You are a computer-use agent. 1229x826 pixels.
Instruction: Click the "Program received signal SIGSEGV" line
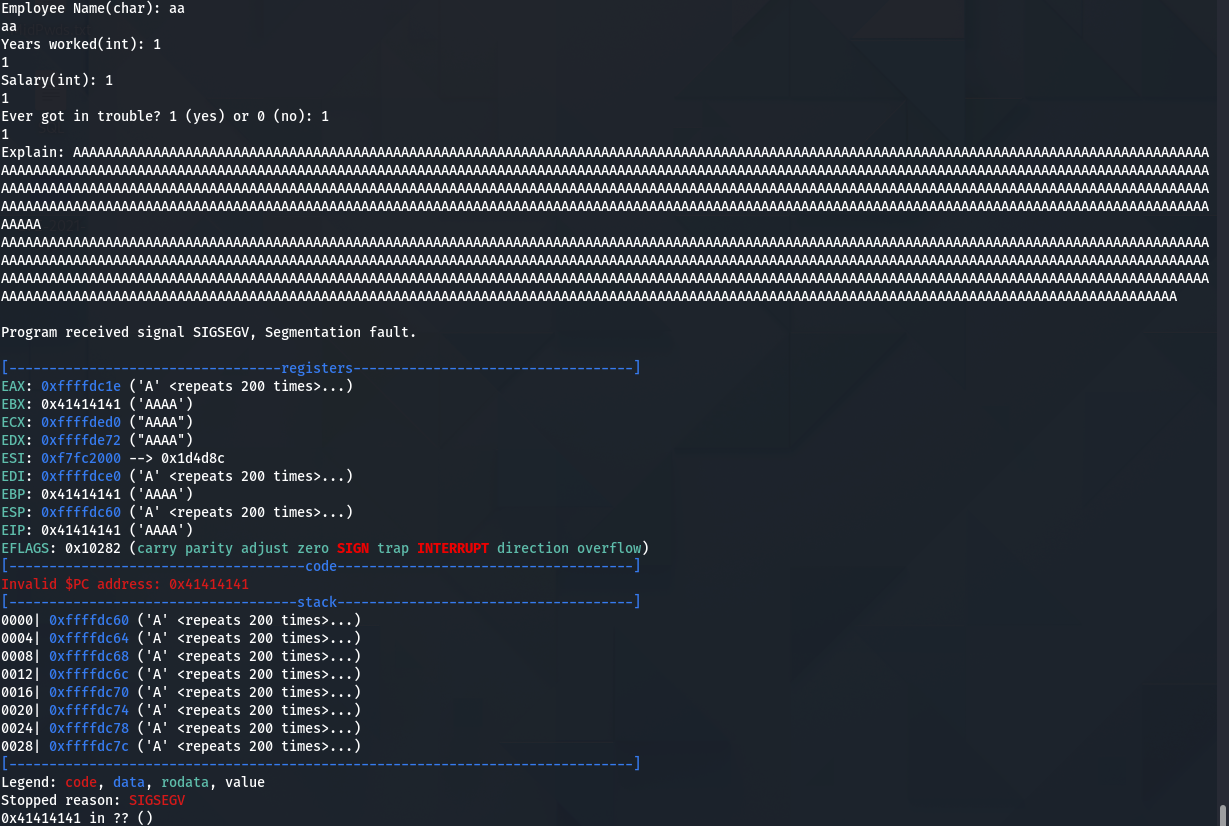[x=209, y=332]
